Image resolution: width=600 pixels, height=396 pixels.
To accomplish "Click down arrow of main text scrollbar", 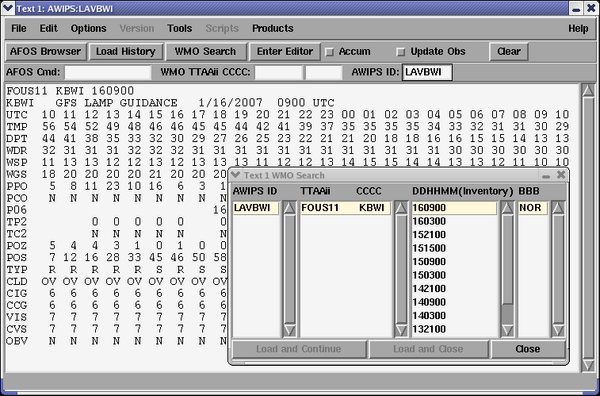I will (588, 365).
